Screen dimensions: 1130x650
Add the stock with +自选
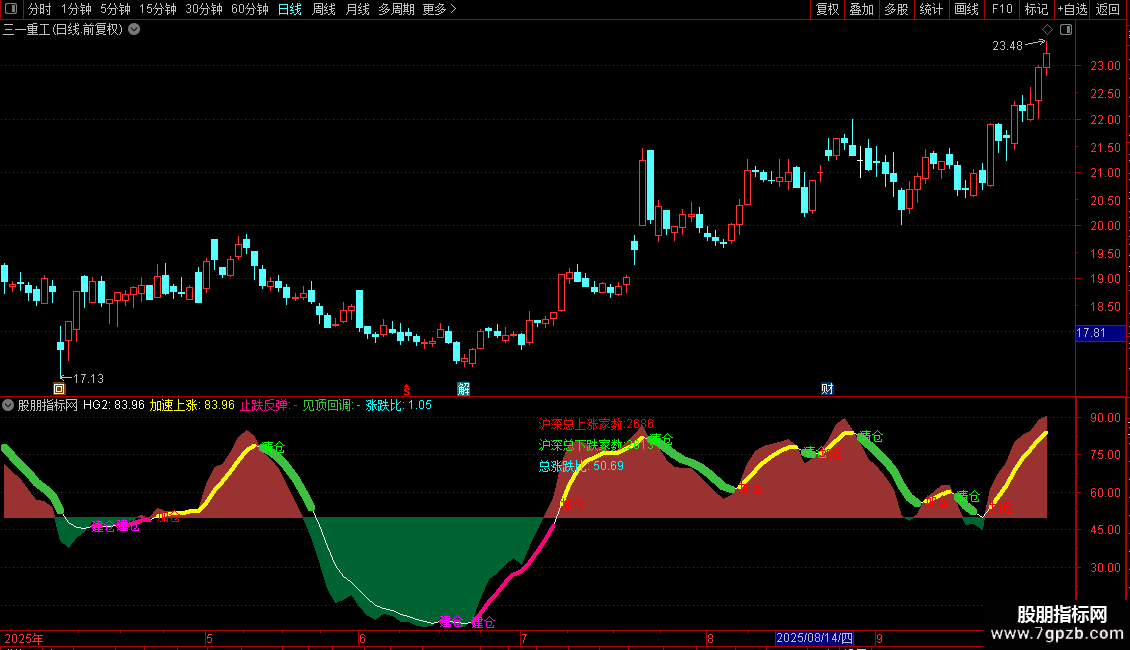tap(1072, 9)
